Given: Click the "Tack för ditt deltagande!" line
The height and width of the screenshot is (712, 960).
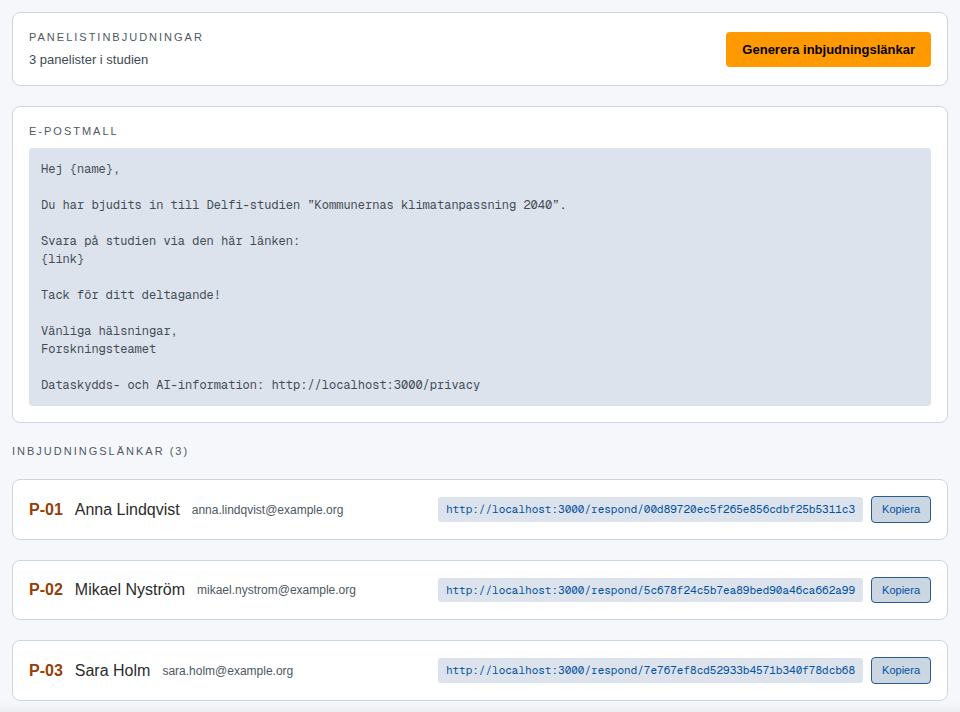Looking at the screenshot, I should click(x=130, y=295).
